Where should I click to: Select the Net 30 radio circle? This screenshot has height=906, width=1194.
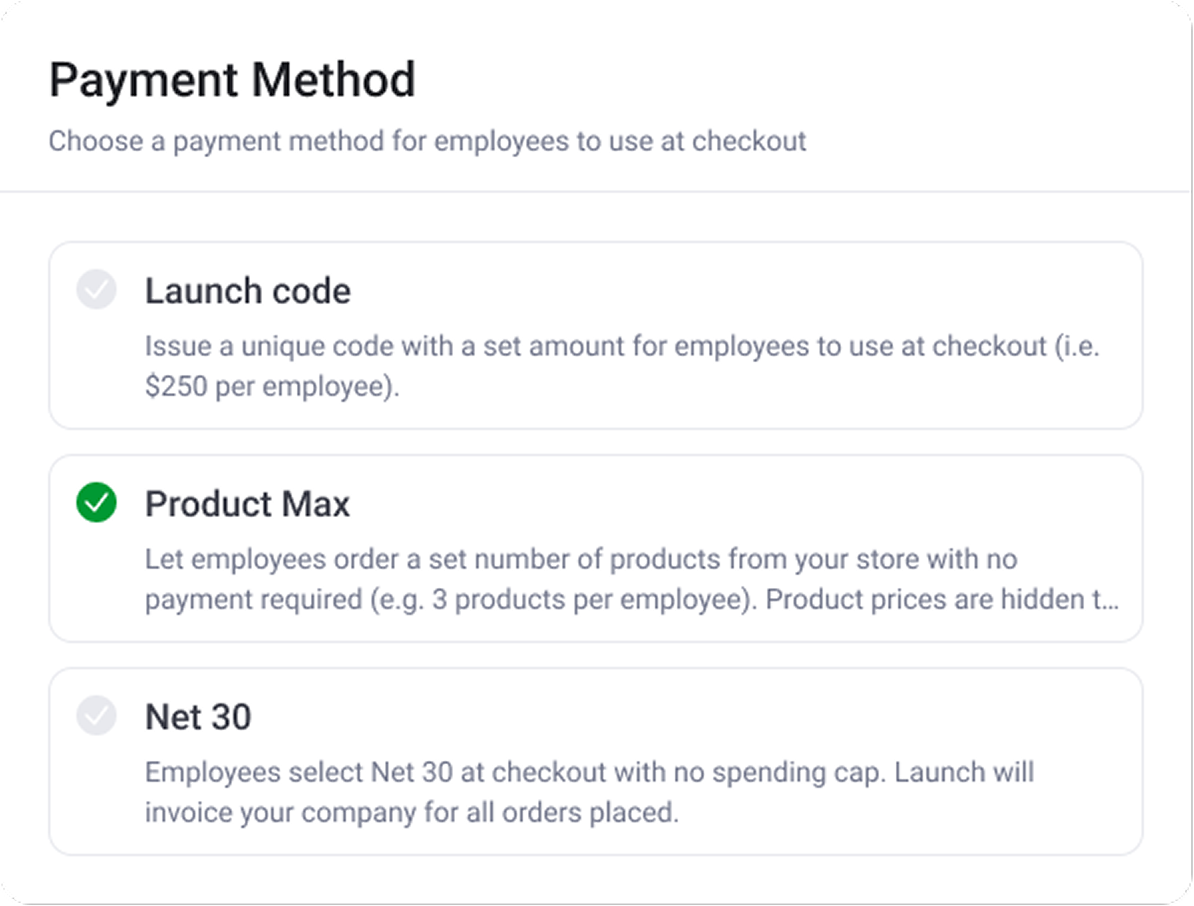tap(96, 716)
